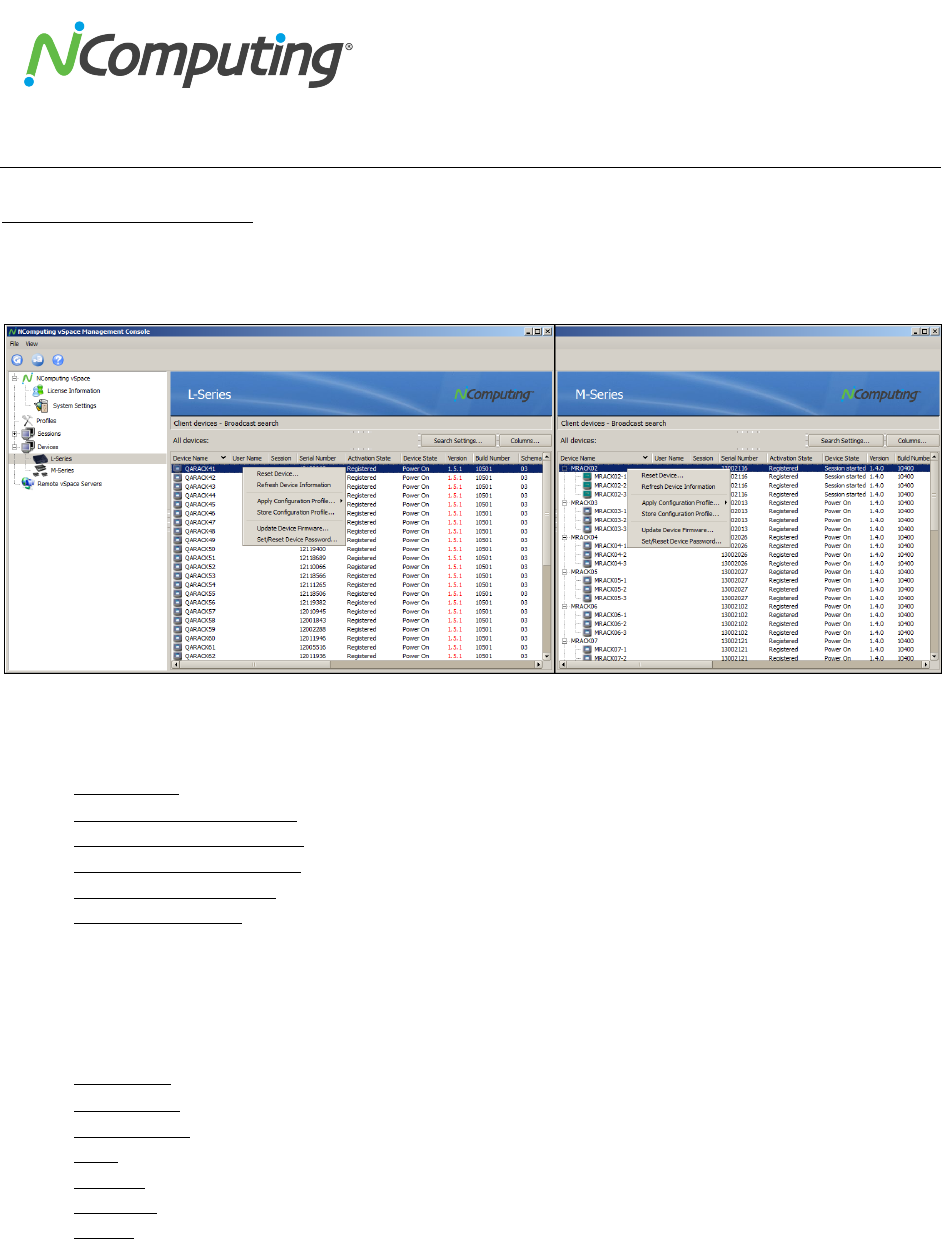Collapse the MRACK06 group
Viewport: 942px width, 1239px height.
click(565, 606)
